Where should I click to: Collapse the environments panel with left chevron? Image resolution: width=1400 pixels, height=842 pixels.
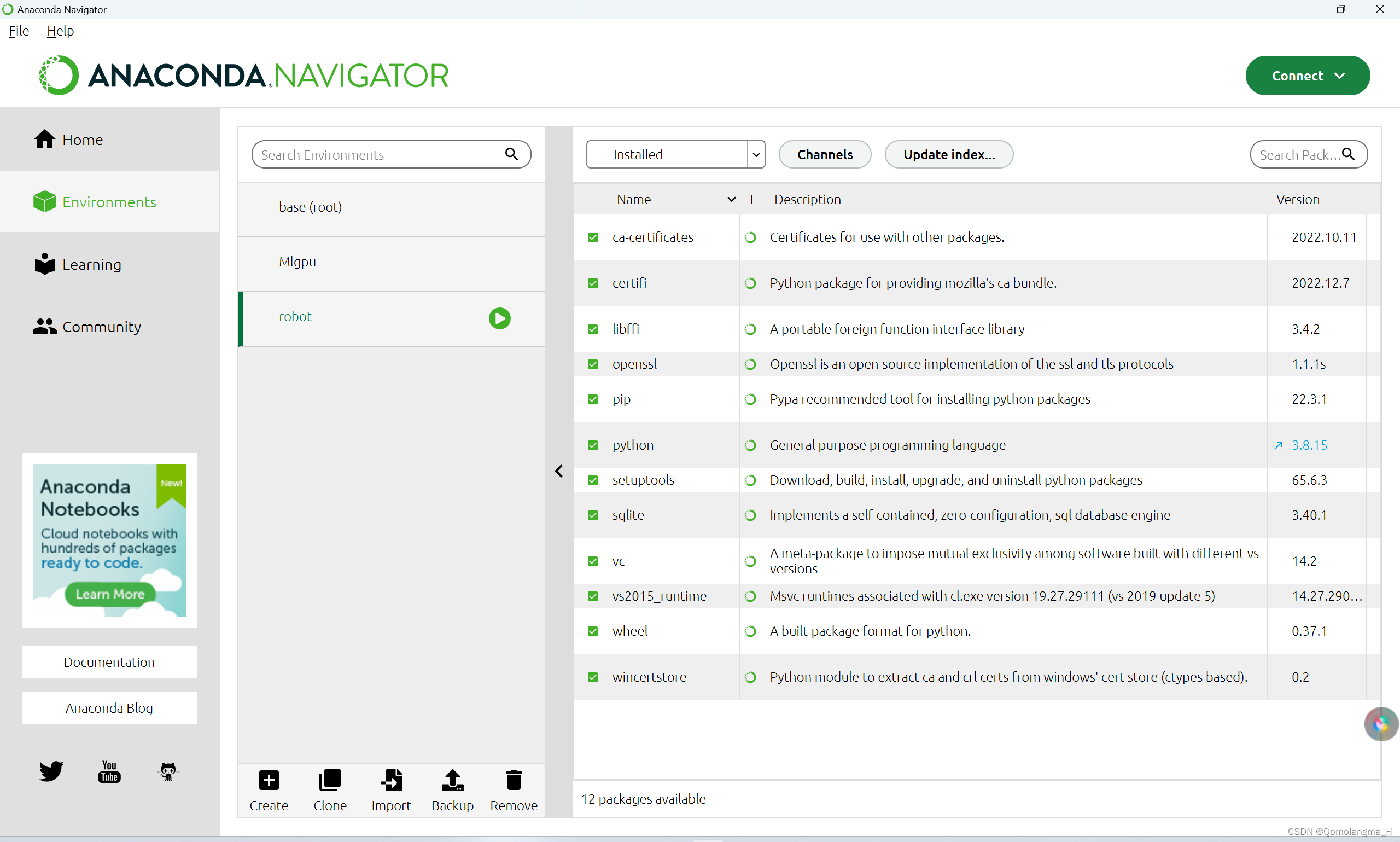[559, 472]
